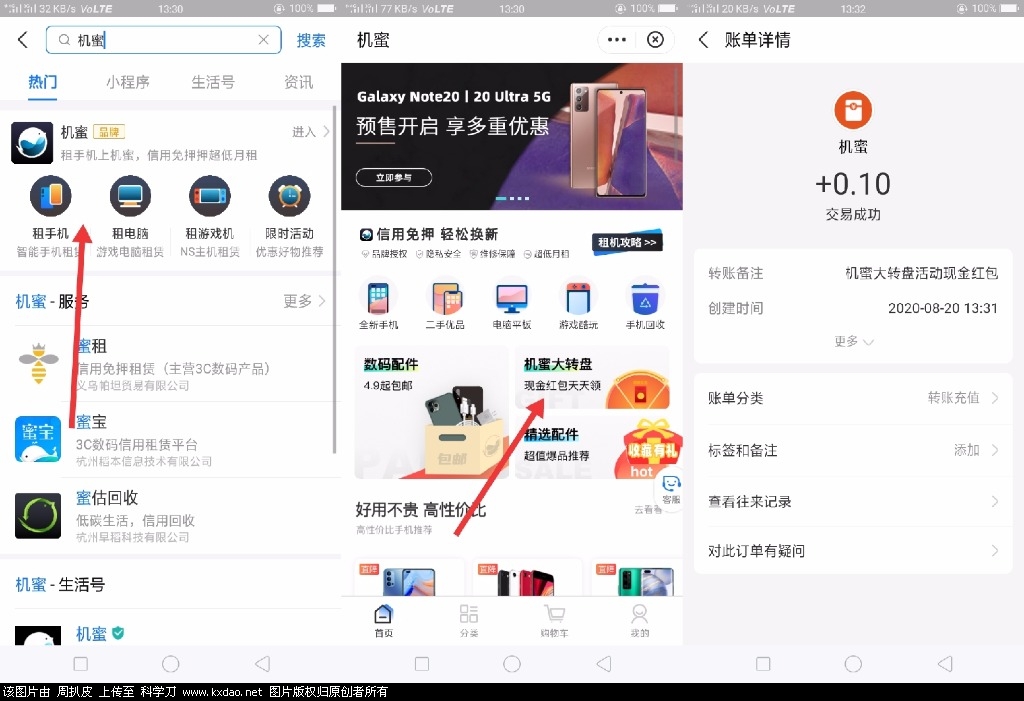Tap the +0.10 transaction amount
1024x701 pixels.
click(853, 184)
